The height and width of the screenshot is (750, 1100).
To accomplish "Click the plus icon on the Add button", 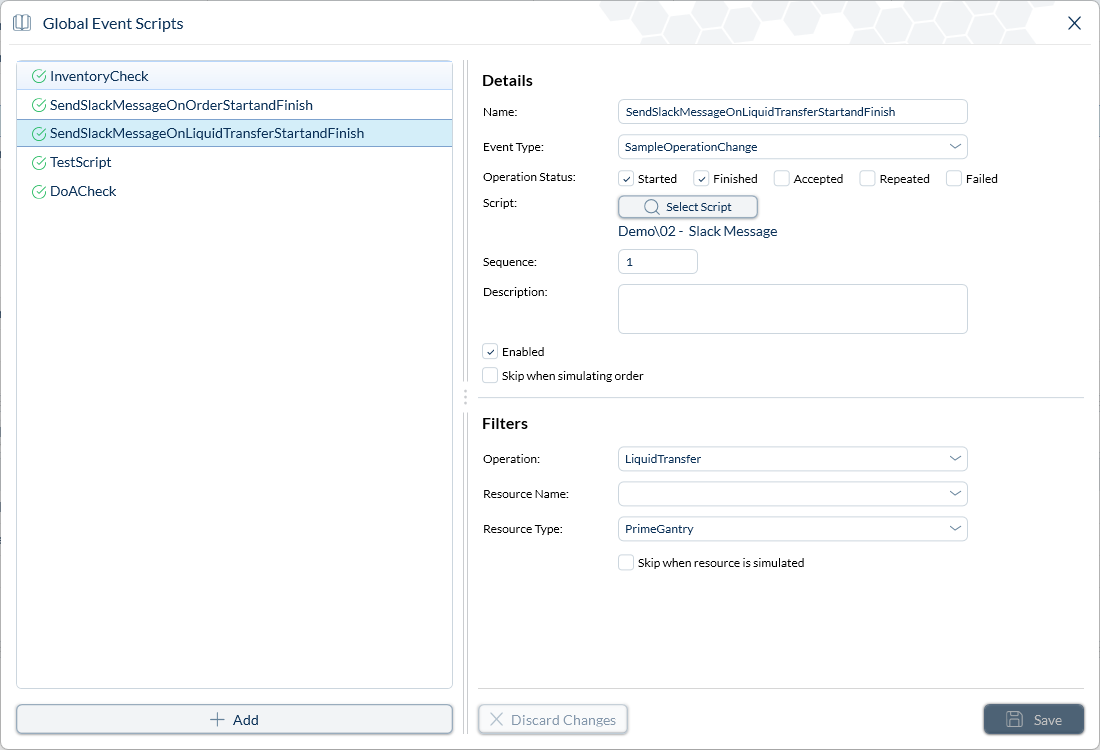I will coord(217,720).
